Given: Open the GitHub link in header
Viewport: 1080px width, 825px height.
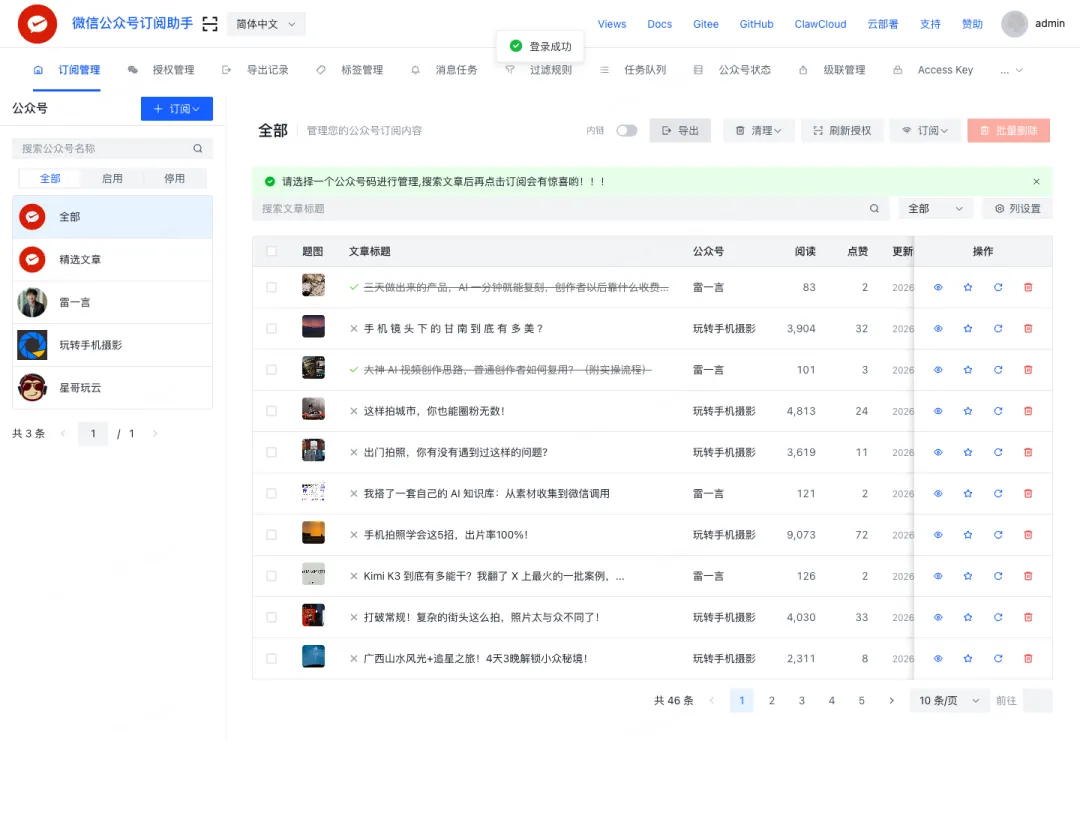Looking at the screenshot, I should pyautogui.click(x=756, y=24).
